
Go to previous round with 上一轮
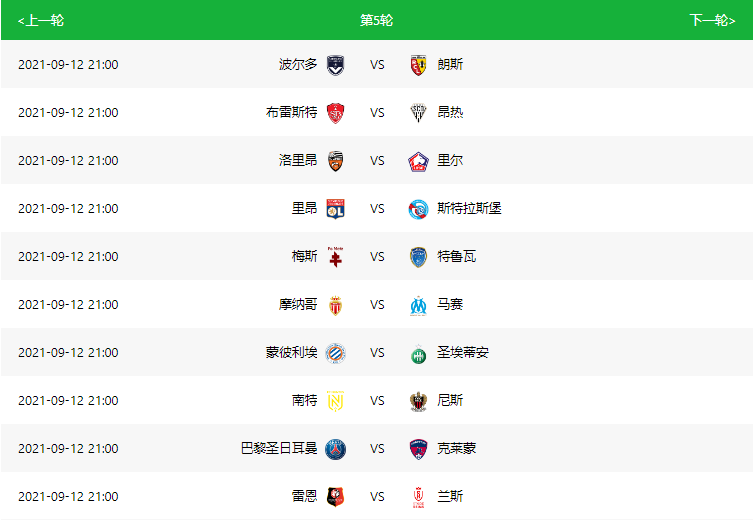[41, 20]
